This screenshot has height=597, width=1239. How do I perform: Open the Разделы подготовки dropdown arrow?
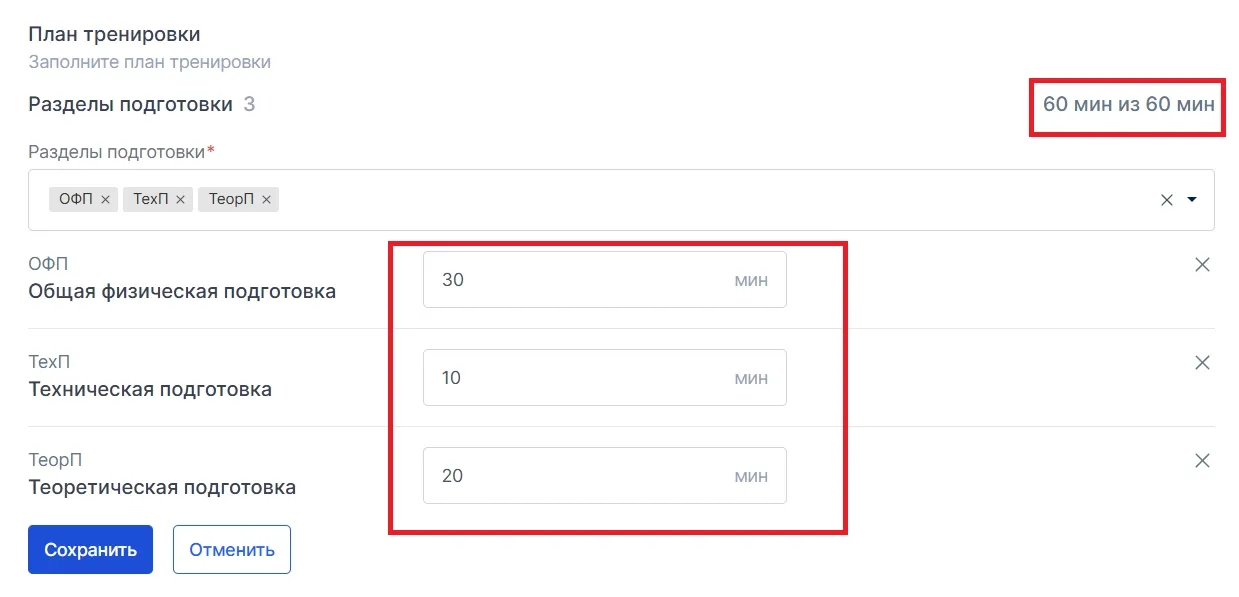[1192, 199]
